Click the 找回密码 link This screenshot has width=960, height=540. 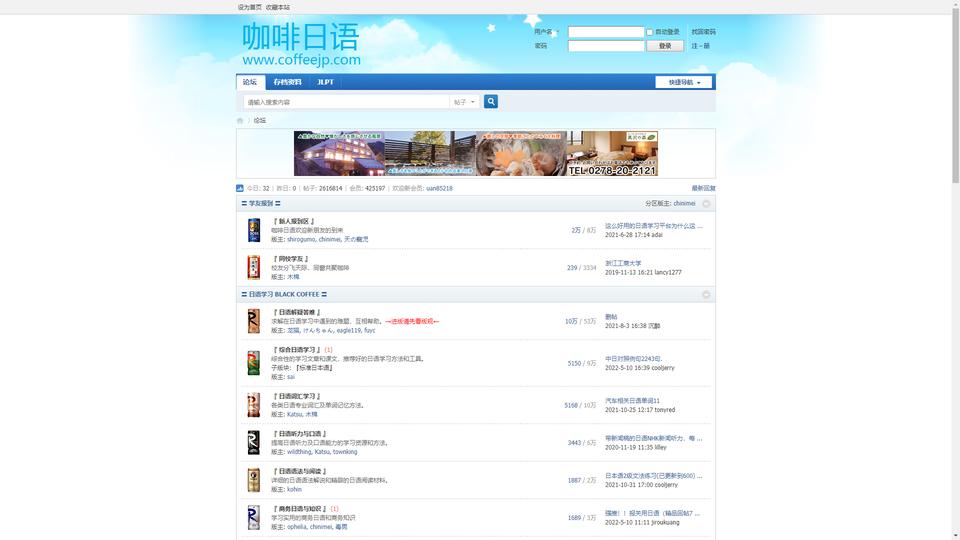pos(703,32)
